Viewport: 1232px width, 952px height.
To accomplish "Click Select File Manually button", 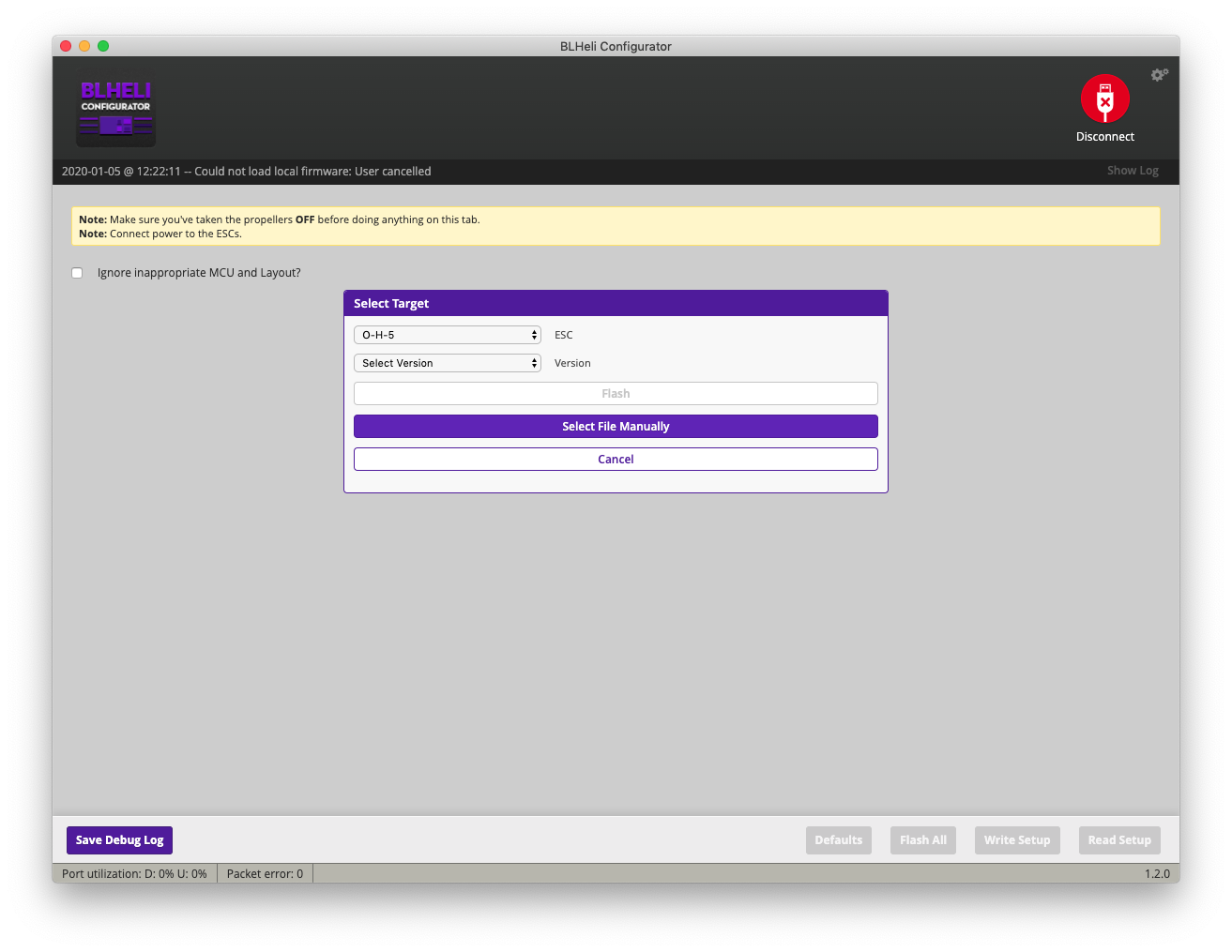I will point(616,427).
